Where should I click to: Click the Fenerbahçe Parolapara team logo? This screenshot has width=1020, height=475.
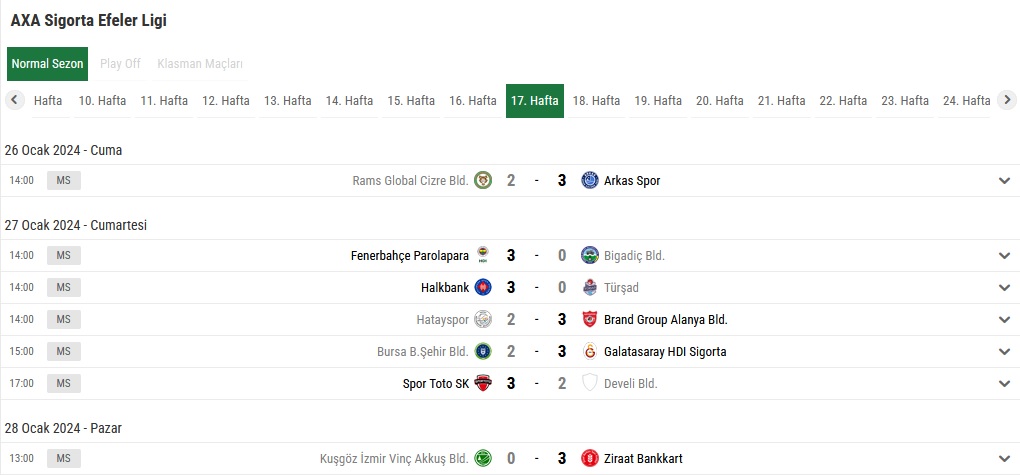[483, 256]
